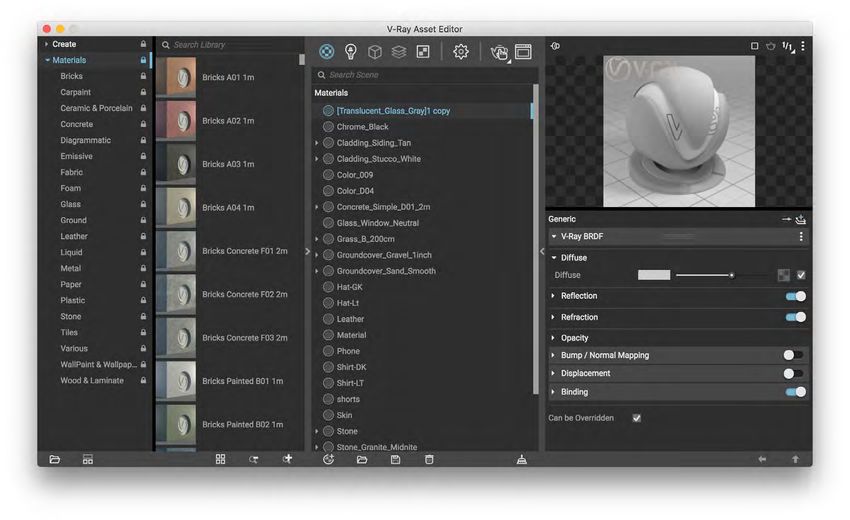Select the Leather scene material
850x520 pixels.
click(x=350, y=319)
